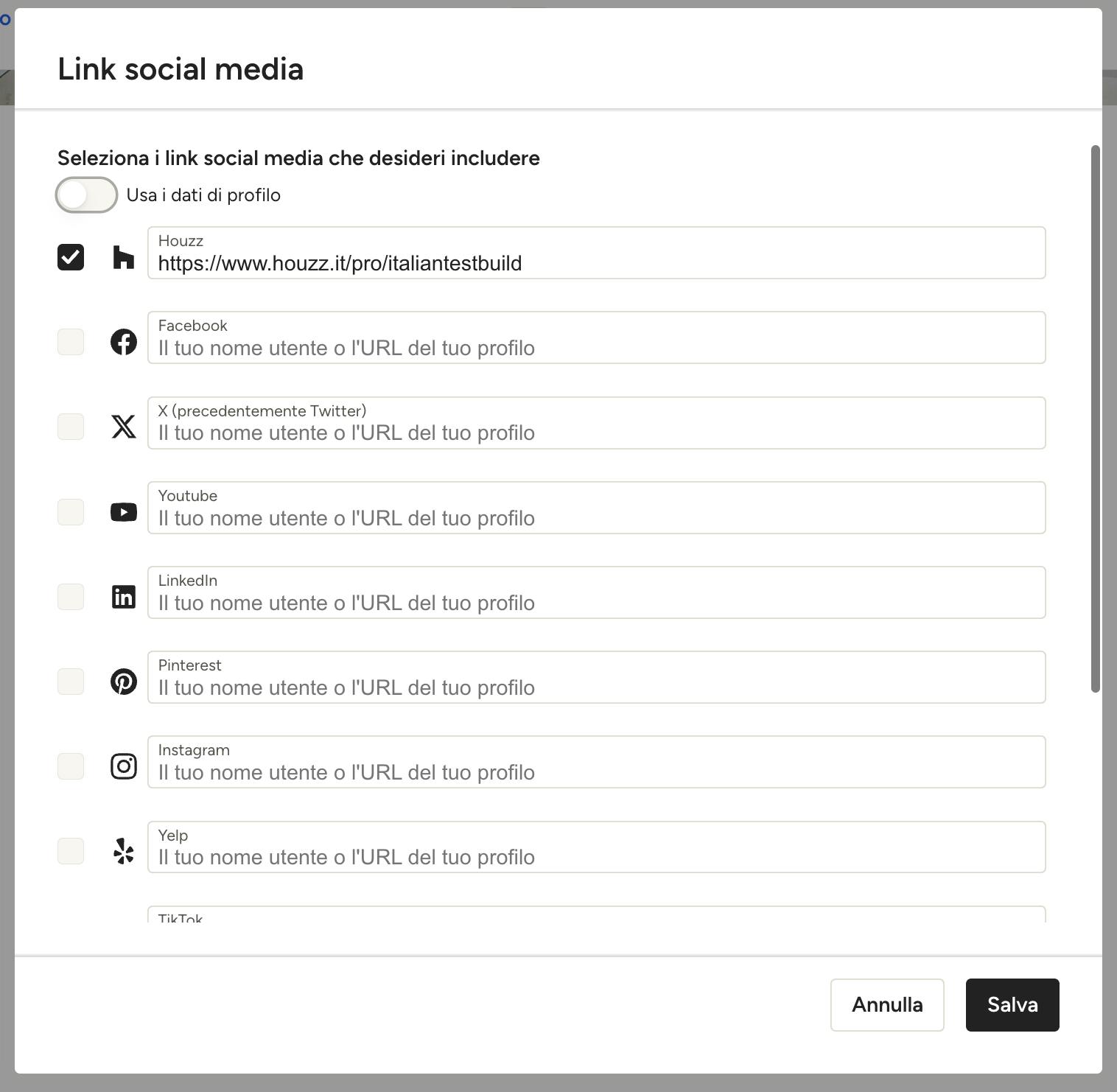Uncheck the Houzz checkbox
Image resolution: width=1117 pixels, height=1092 pixels.
(71, 257)
